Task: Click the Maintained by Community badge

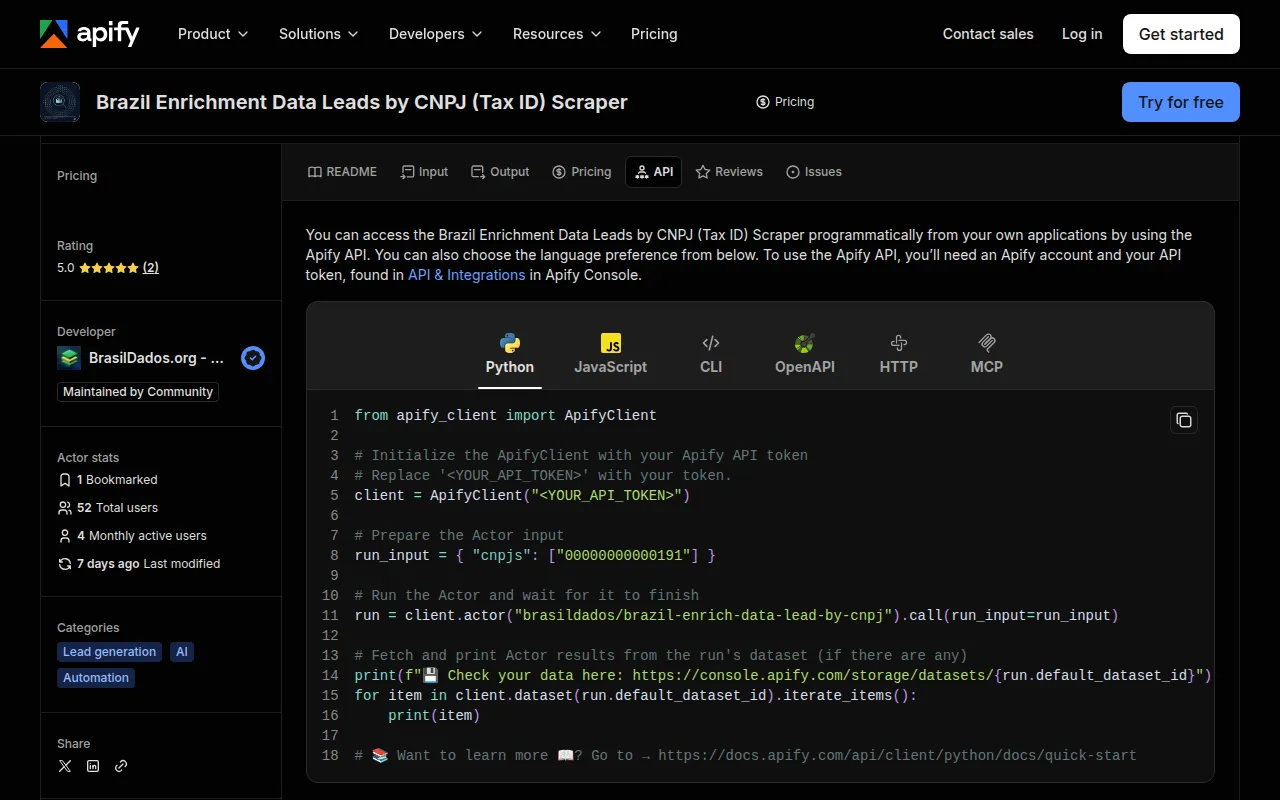Action: (x=138, y=392)
